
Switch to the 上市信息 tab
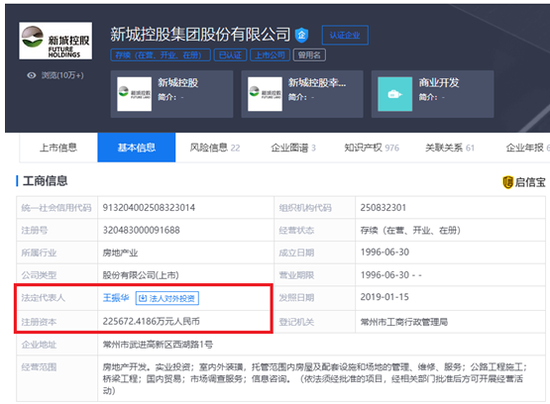coord(58,148)
